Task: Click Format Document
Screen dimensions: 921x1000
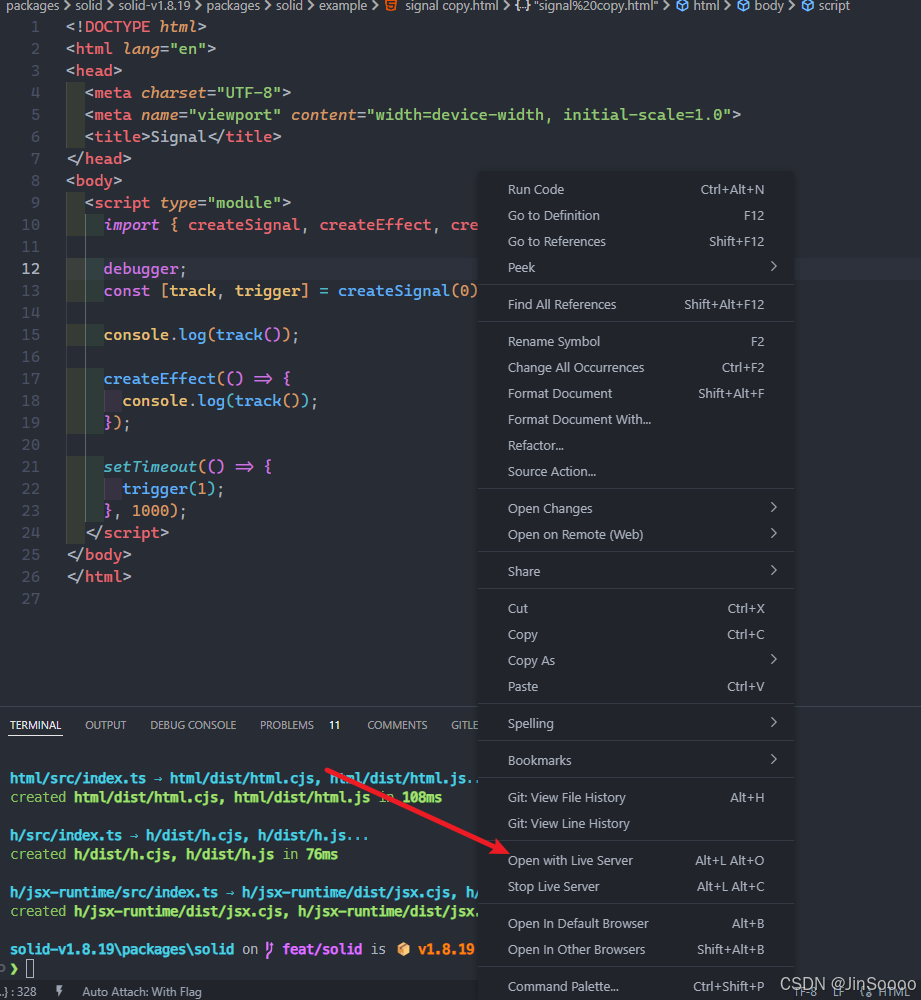Action: pos(635,394)
